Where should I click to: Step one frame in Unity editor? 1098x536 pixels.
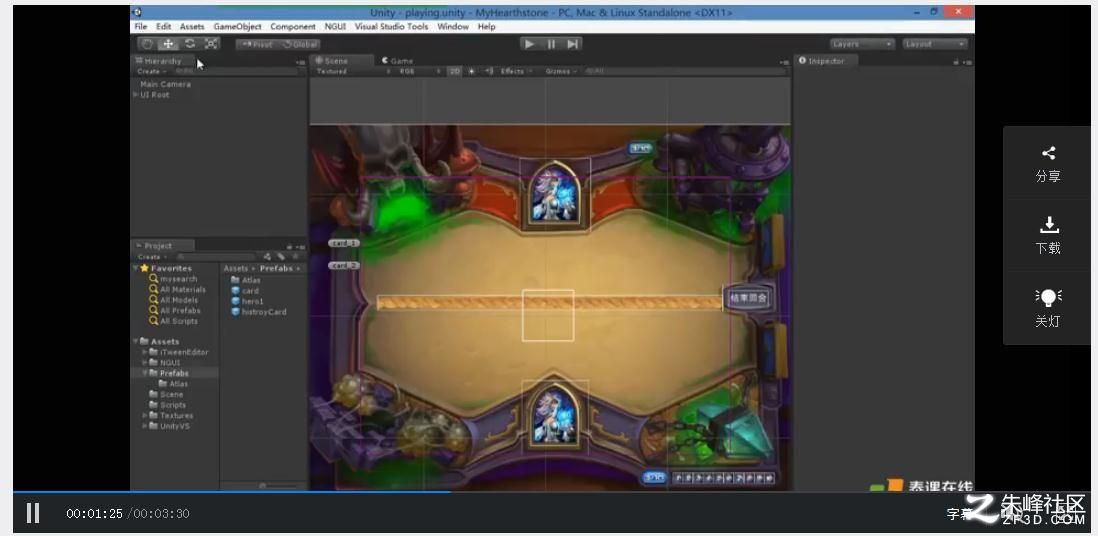573,44
